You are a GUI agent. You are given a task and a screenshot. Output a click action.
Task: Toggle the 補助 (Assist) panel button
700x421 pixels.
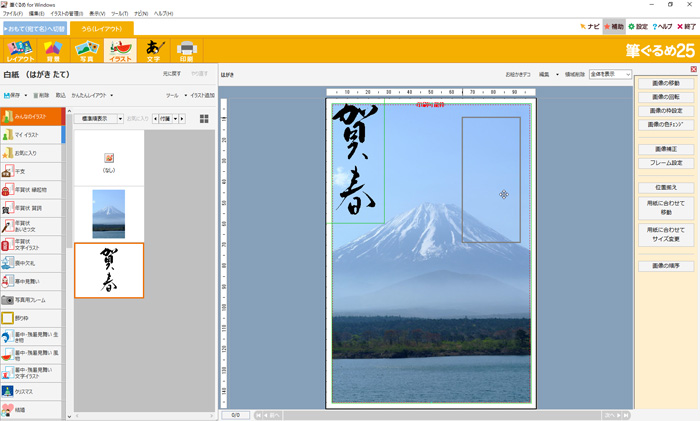(x=613, y=27)
